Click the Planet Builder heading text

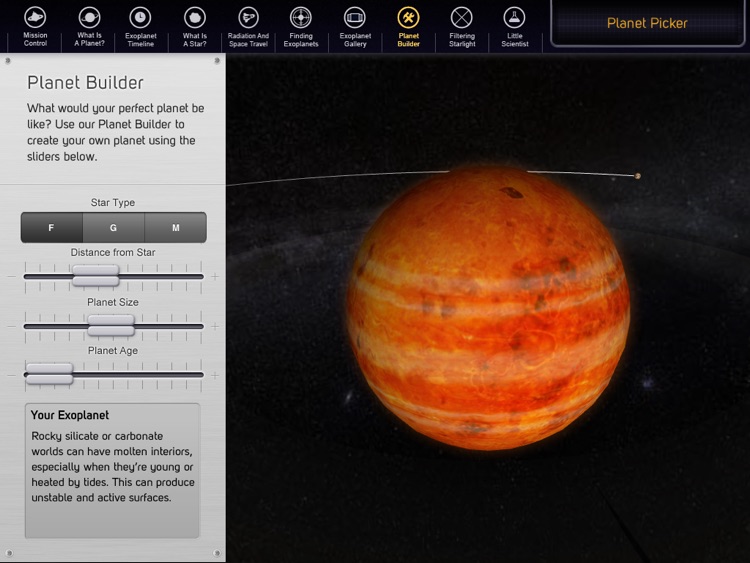pos(85,83)
